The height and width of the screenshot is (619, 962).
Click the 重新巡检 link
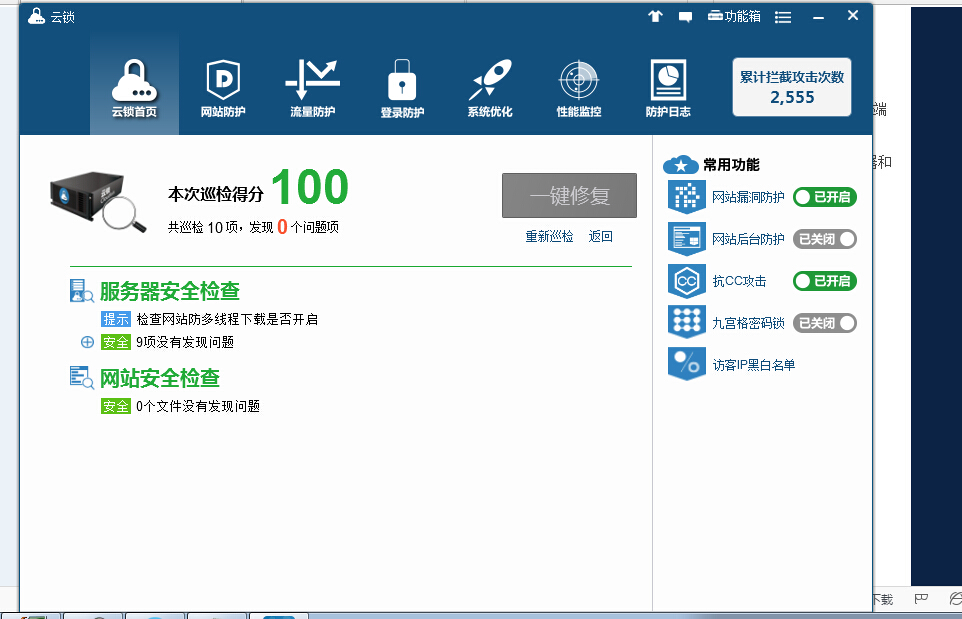(549, 237)
